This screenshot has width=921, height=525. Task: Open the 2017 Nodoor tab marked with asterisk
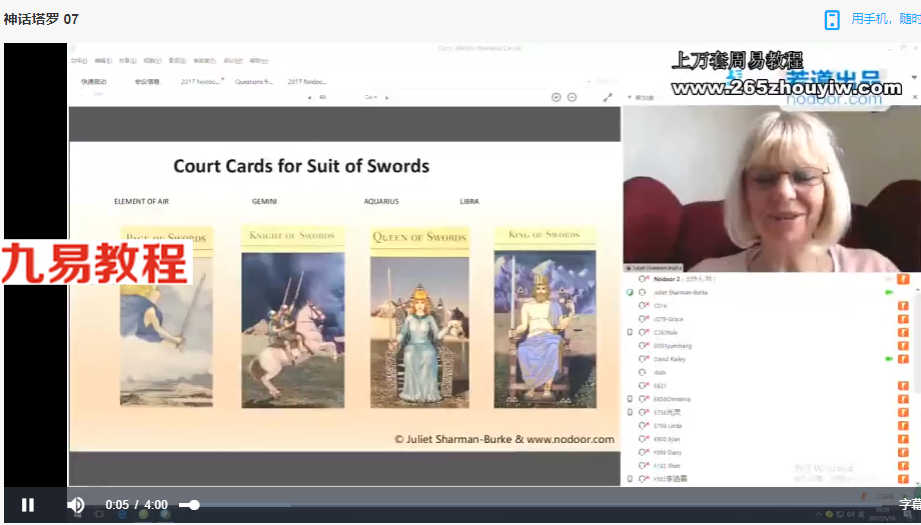pos(201,82)
